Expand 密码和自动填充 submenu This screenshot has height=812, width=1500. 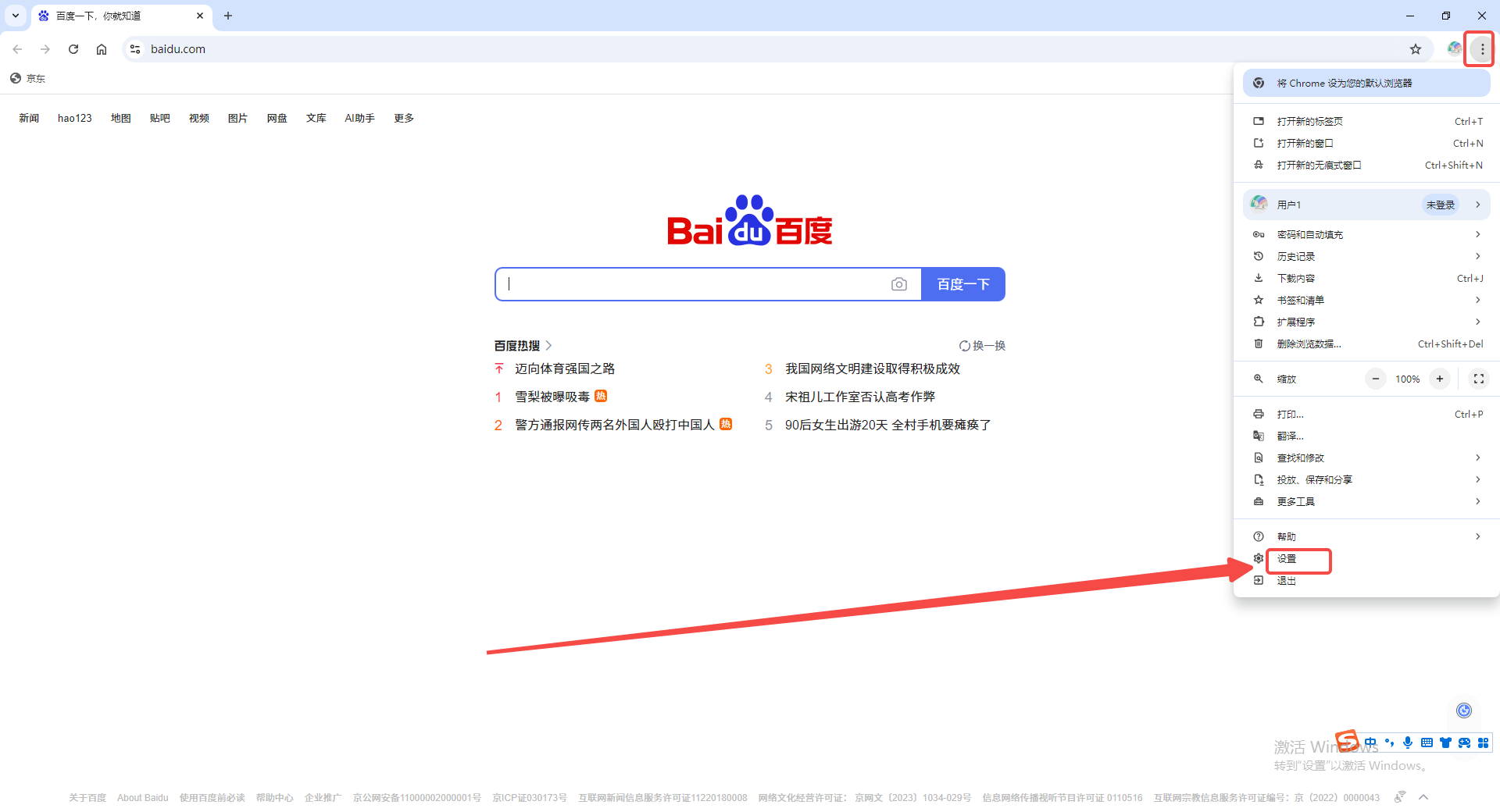[x=1366, y=234]
